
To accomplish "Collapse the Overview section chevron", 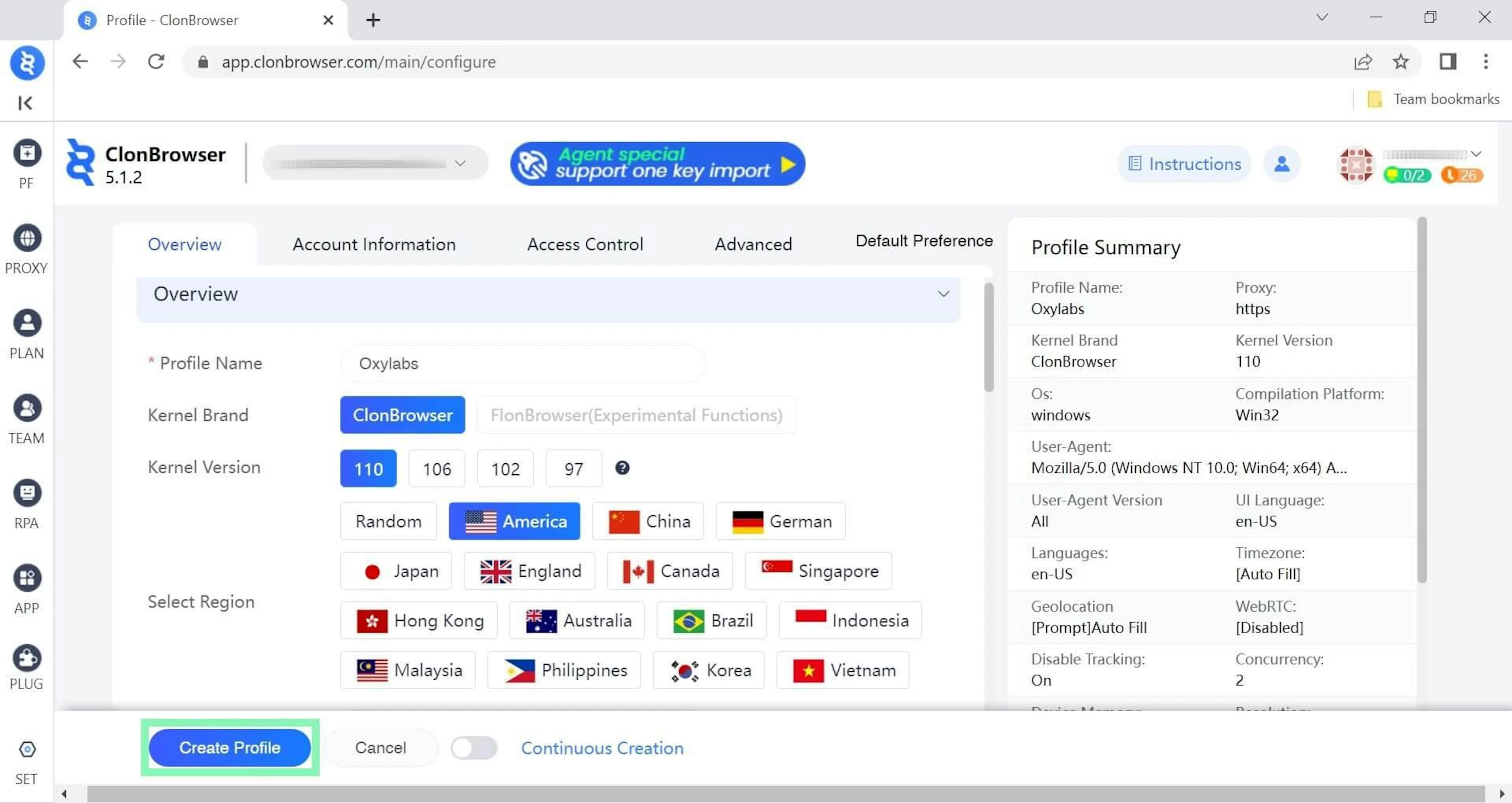I will pos(943,294).
